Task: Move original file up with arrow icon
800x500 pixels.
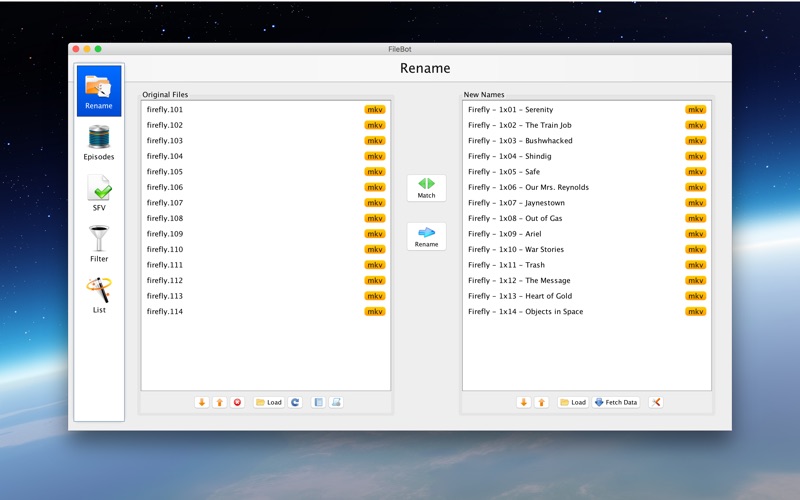Action: (219, 402)
